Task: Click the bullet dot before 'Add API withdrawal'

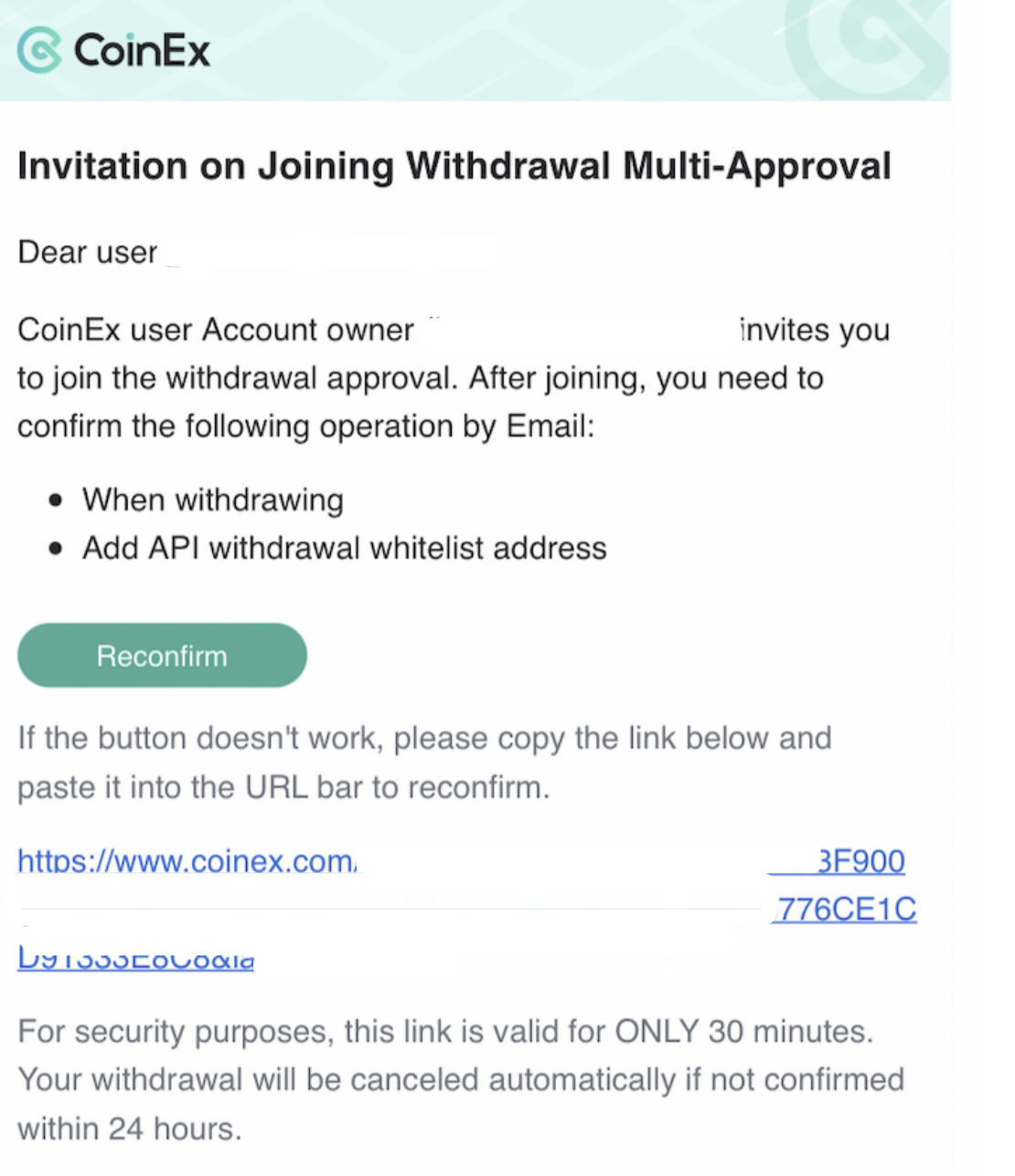Action: (x=57, y=549)
